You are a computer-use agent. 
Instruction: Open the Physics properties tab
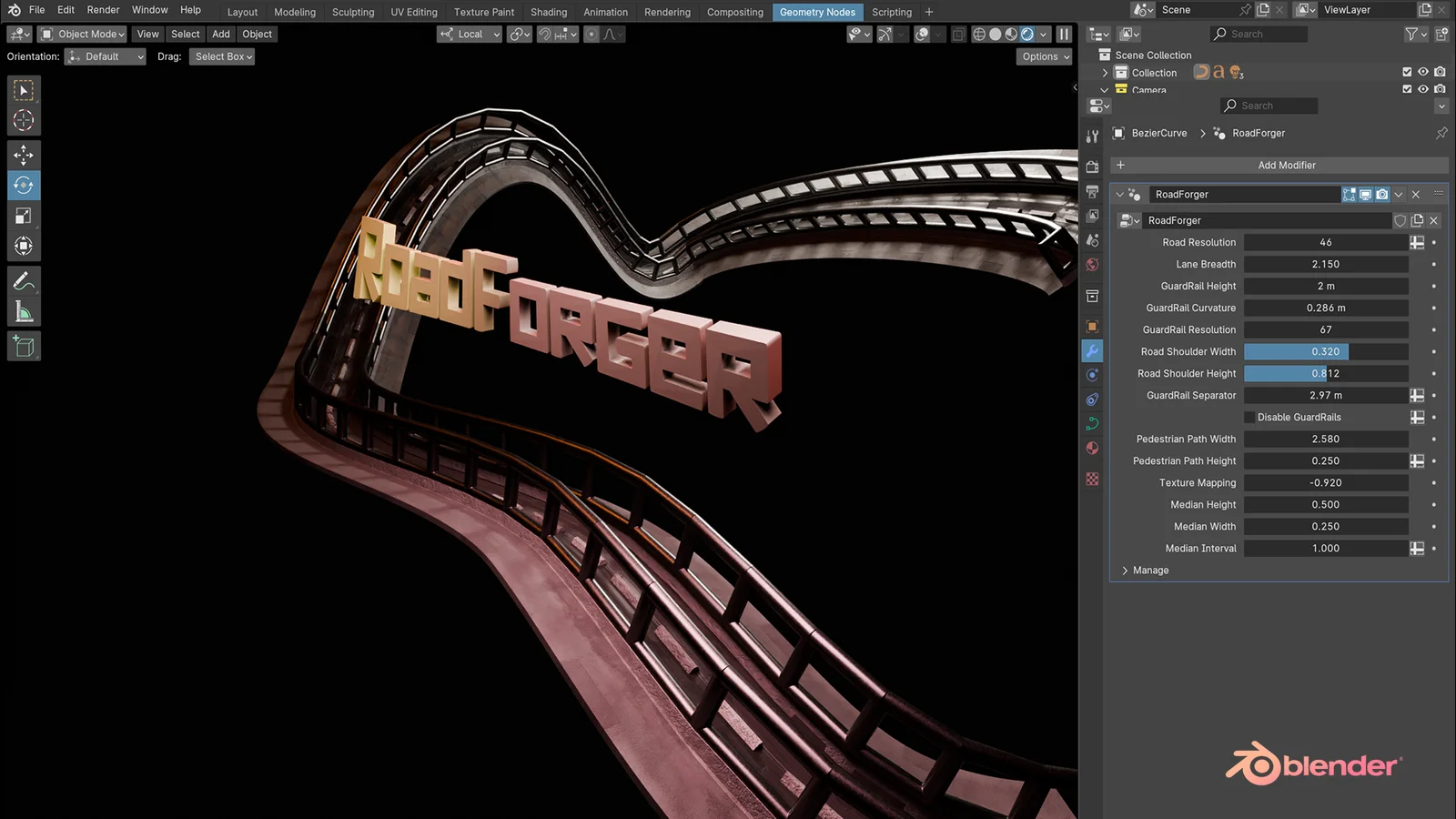1092,399
